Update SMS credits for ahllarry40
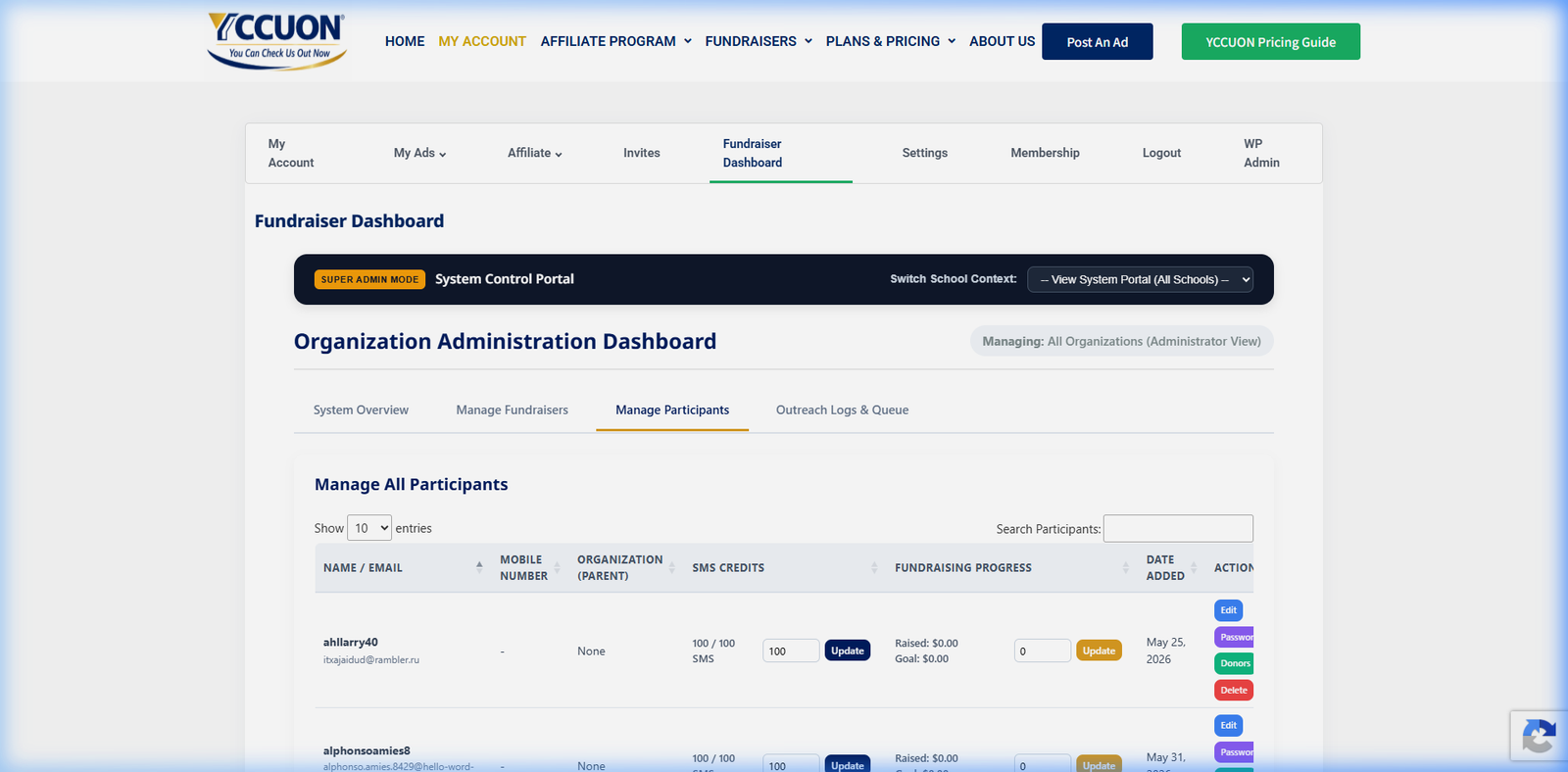The height and width of the screenshot is (772, 1568). coord(848,651)
